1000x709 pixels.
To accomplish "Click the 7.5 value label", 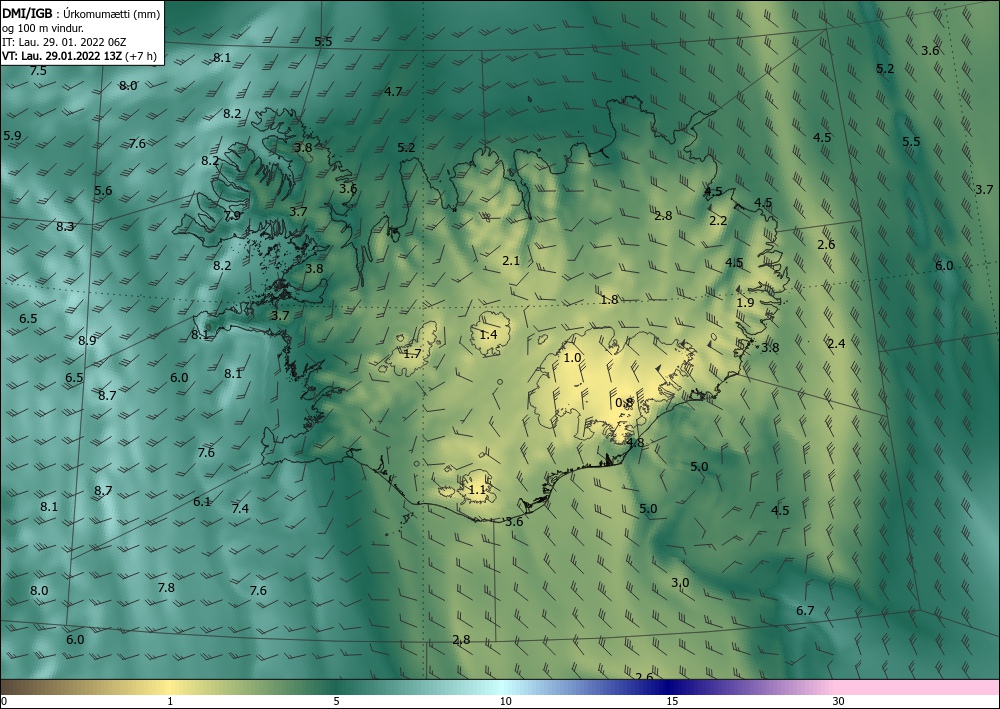I will (38, 71).
